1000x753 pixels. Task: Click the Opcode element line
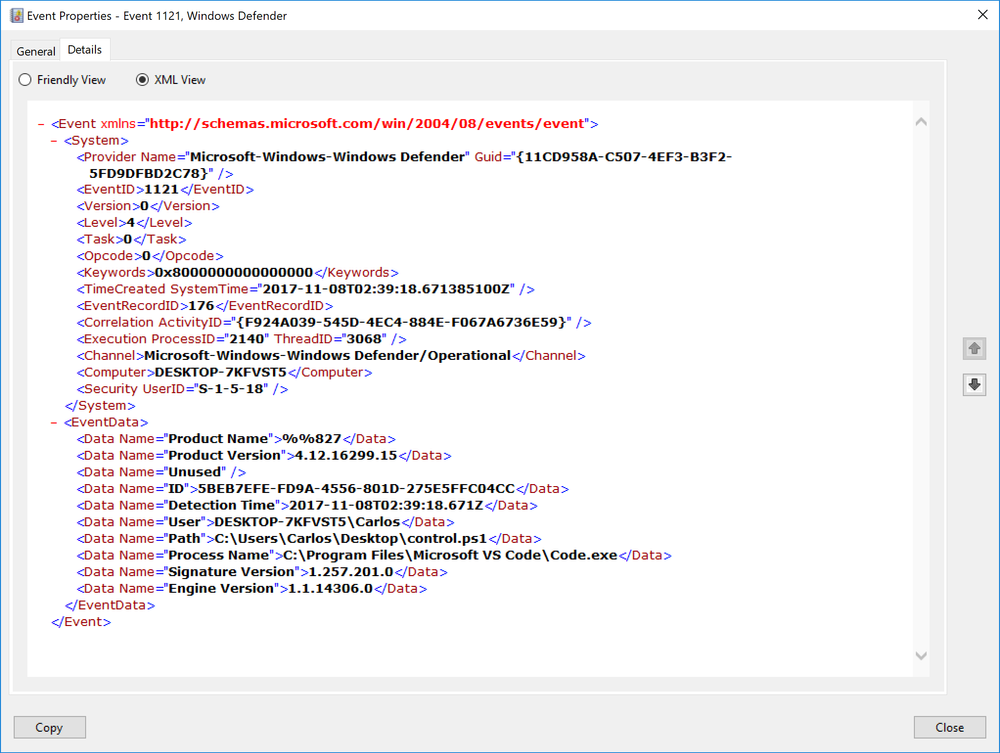150,256
